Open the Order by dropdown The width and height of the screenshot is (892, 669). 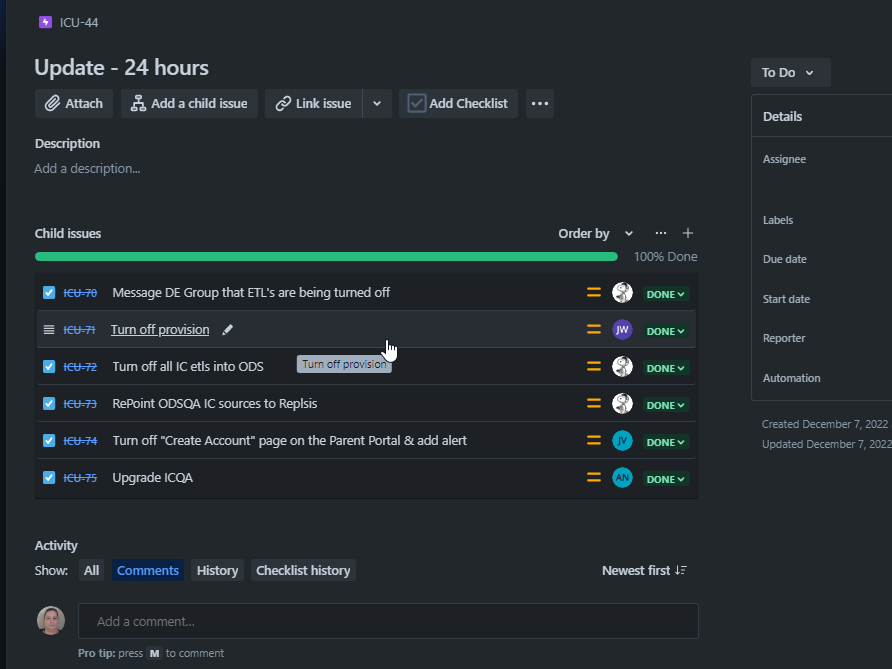596,233
